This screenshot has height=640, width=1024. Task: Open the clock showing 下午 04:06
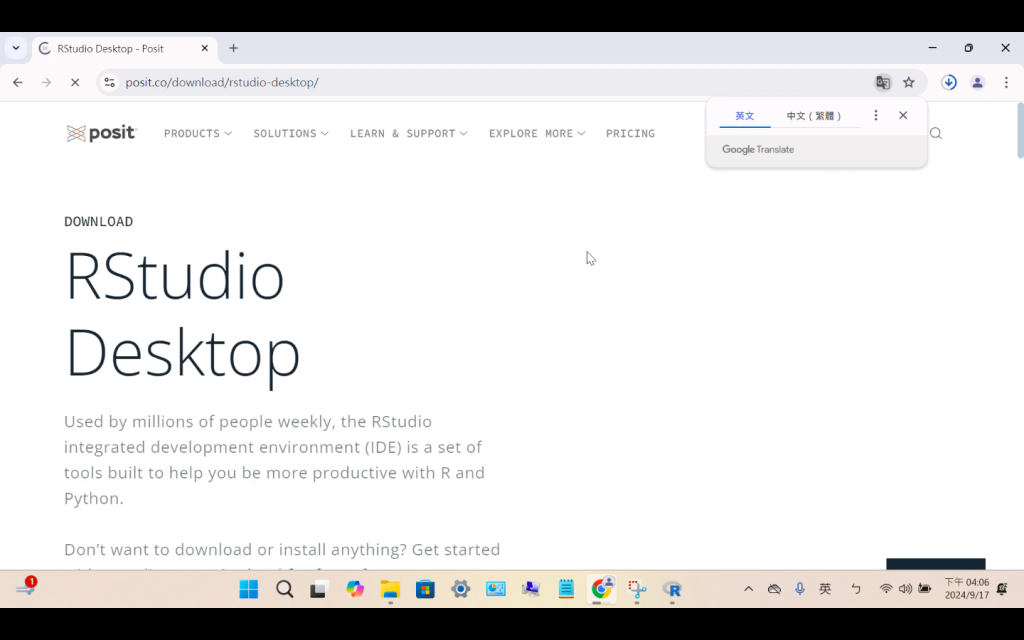click(x=967, y=588)
